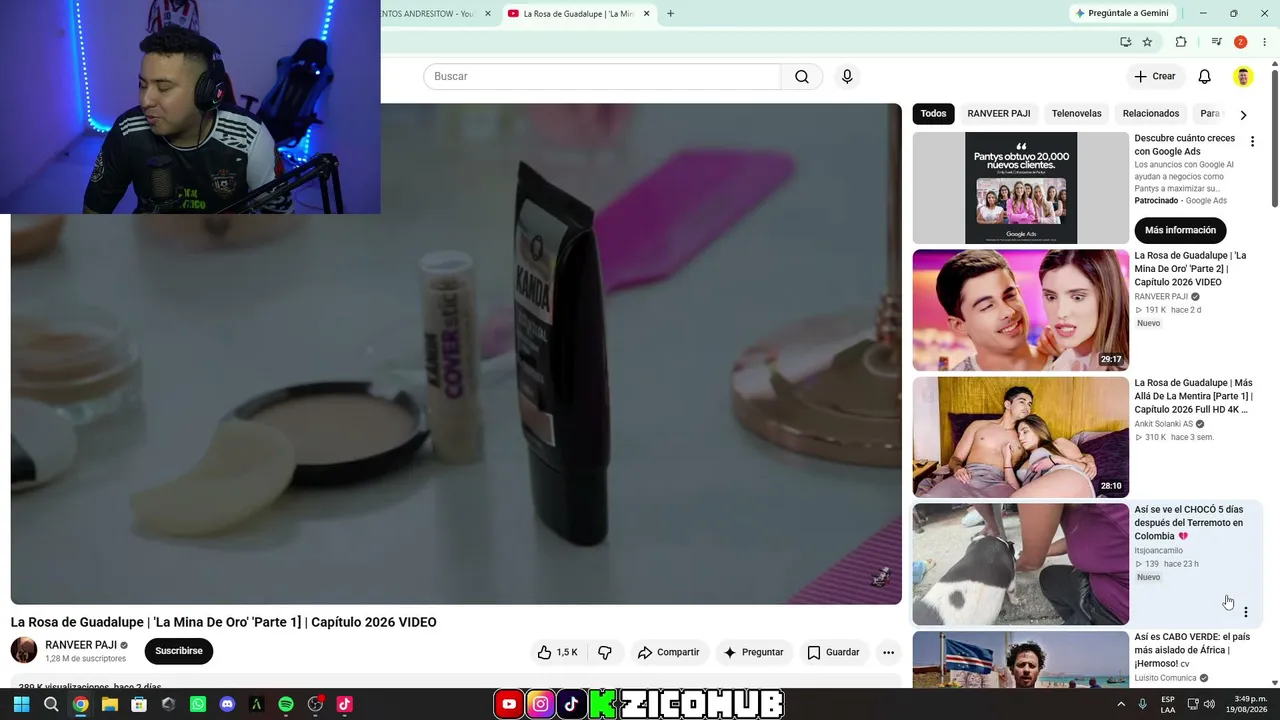The width and height of the screenshot is (1280, 720).
Task: Show hidden system tray icons
Action: (1121, 704)
